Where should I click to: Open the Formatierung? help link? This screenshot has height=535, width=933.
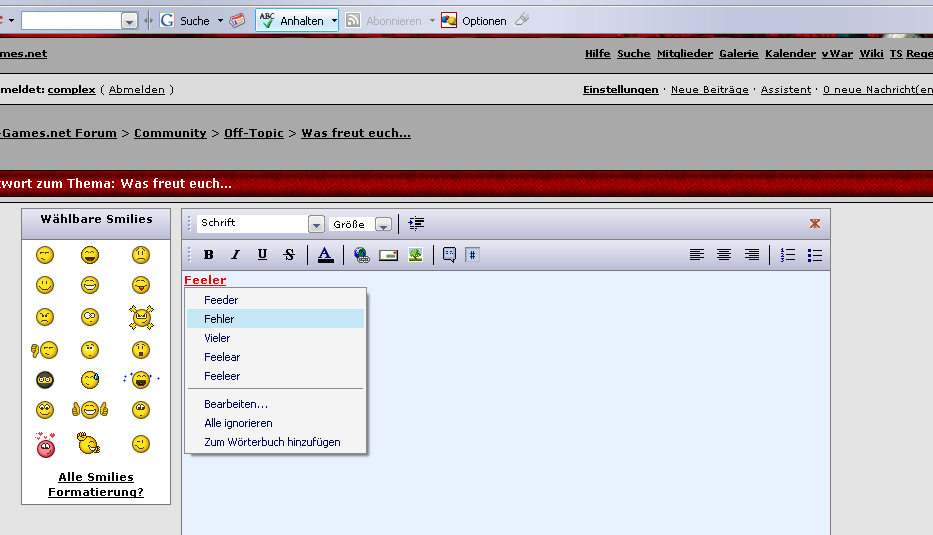tap(96, 492)
